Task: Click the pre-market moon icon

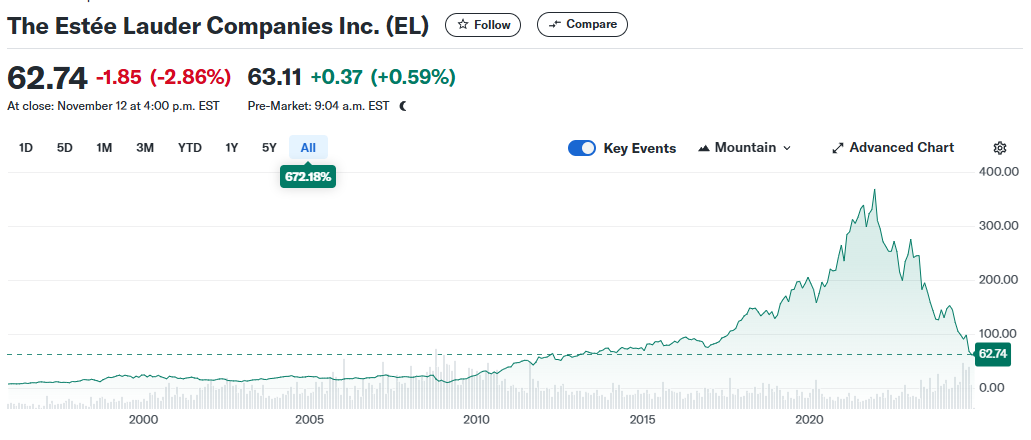Action: tap(403, 105)
